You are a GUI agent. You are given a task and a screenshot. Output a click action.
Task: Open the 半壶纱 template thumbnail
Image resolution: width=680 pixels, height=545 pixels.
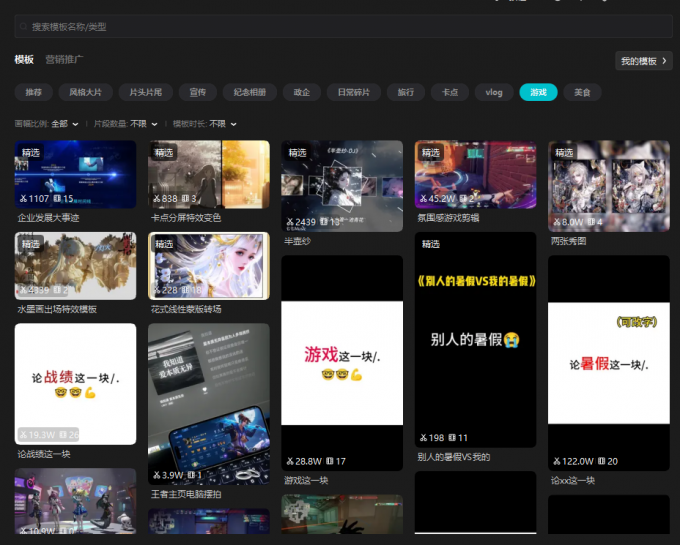click(x=342, y=186)
